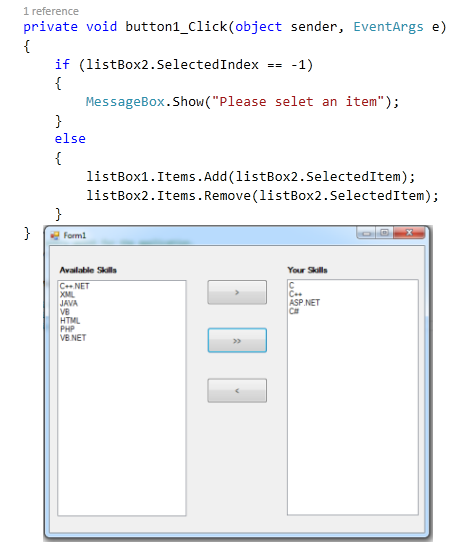
Task: Select C++ in Your Skills list
Action: coord(295,294)
